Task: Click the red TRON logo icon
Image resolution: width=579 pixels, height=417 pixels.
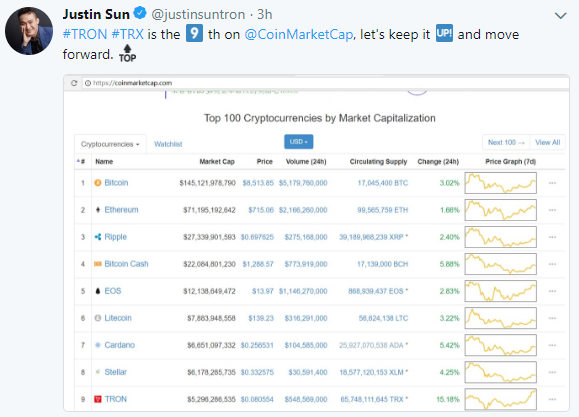Action: pyautogui.click(x=98, y=399)
